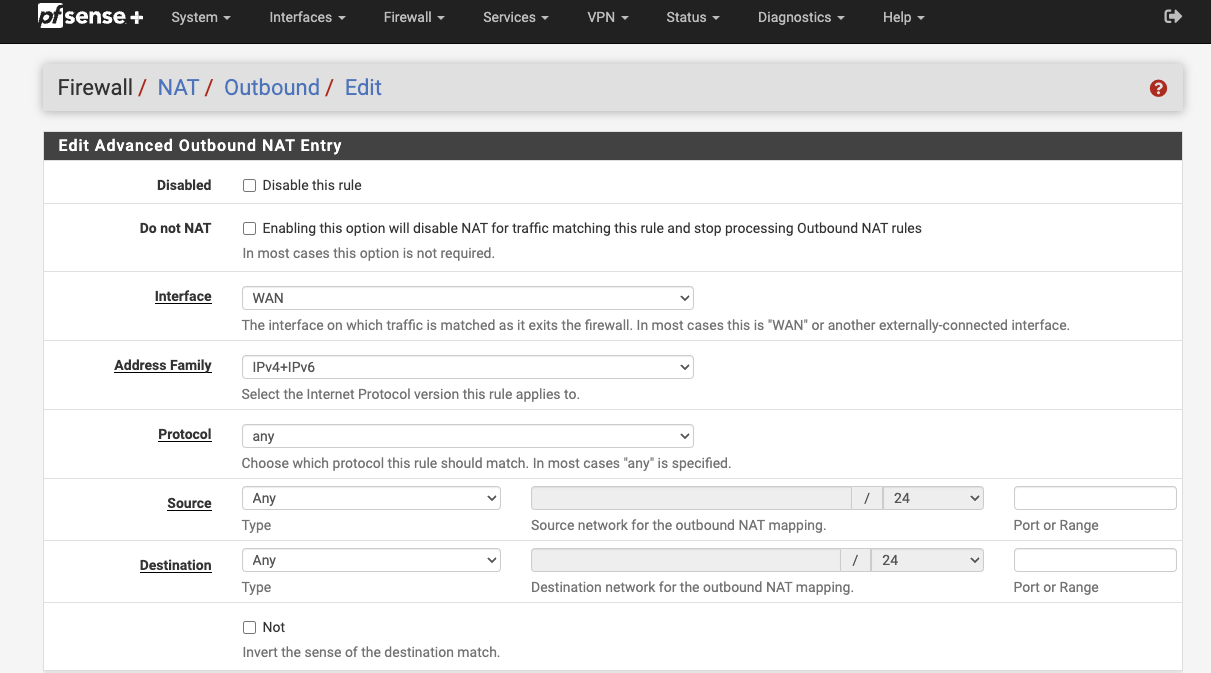1211x673 pixels.
Task: Click the red help question mark icon
Action: point(1158,88)
